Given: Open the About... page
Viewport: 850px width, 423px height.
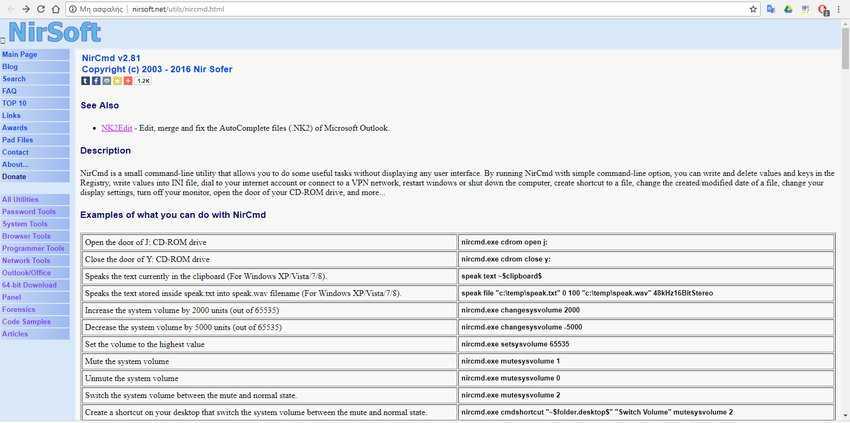Looking at the screenshot, I should pos(35,164).
